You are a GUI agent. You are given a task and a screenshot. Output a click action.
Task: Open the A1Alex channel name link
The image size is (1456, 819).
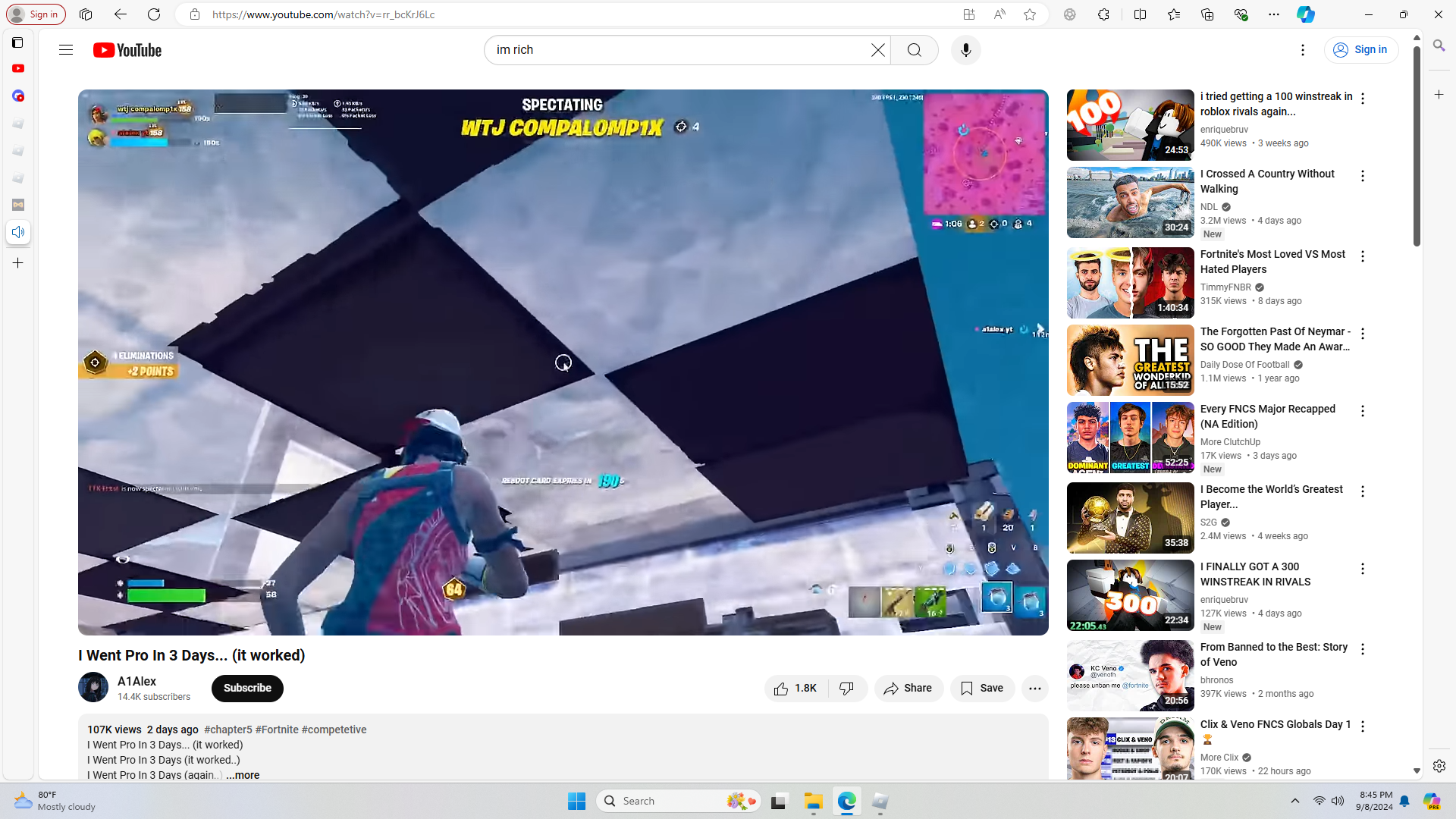(137, 681)
